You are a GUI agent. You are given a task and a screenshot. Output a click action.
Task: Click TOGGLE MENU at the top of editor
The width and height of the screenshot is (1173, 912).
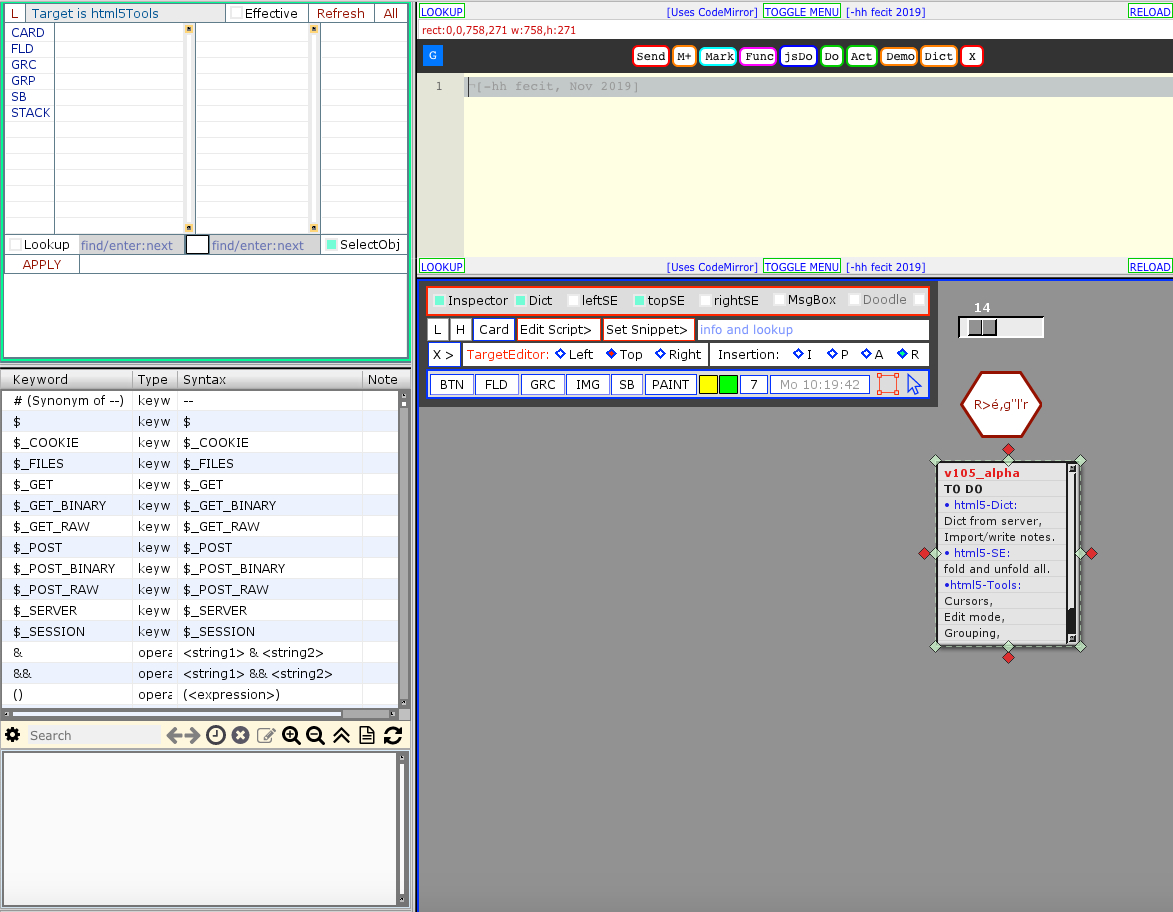pos(802,12)
